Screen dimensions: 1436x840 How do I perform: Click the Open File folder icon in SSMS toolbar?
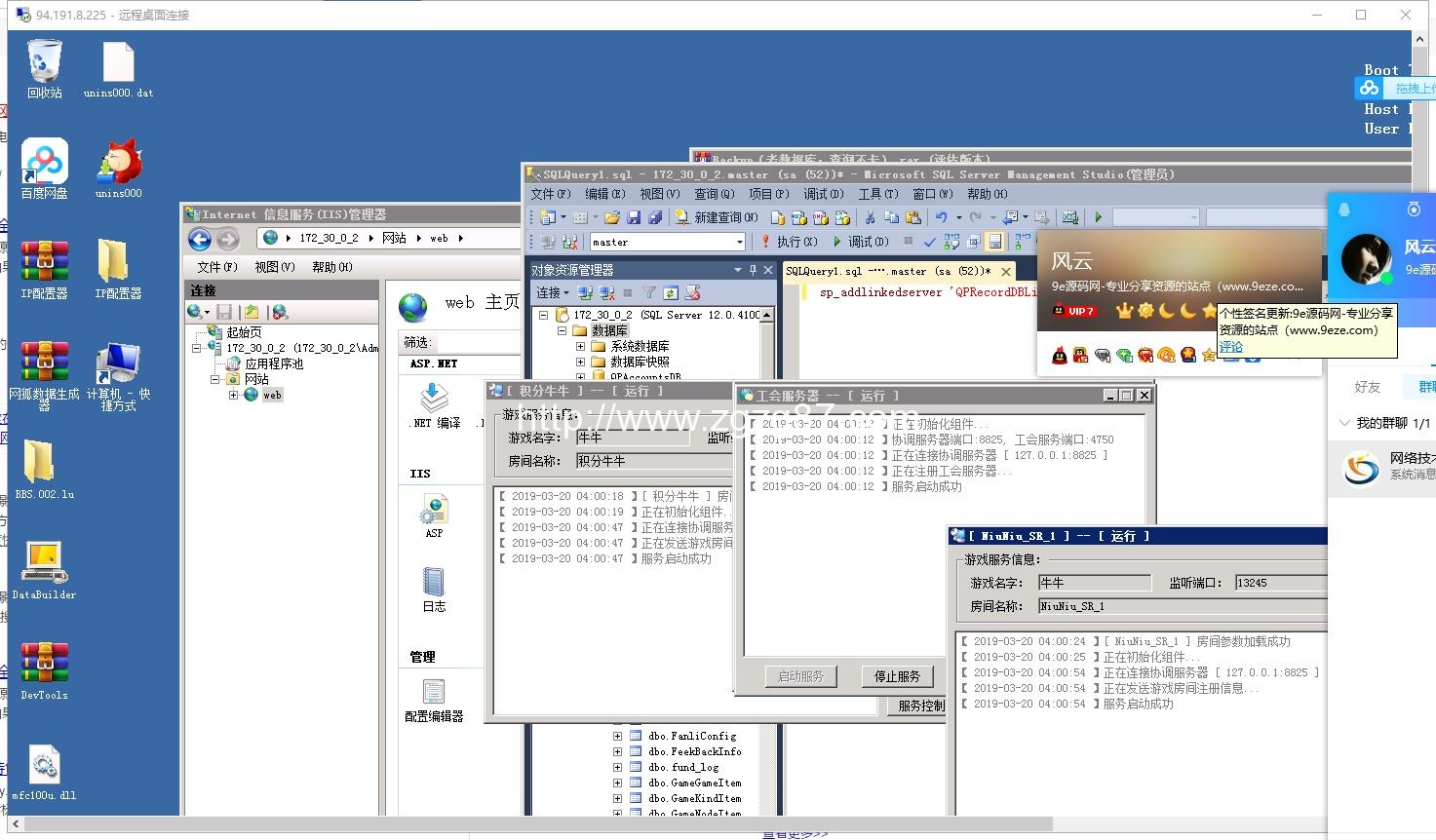pos(612,217)
